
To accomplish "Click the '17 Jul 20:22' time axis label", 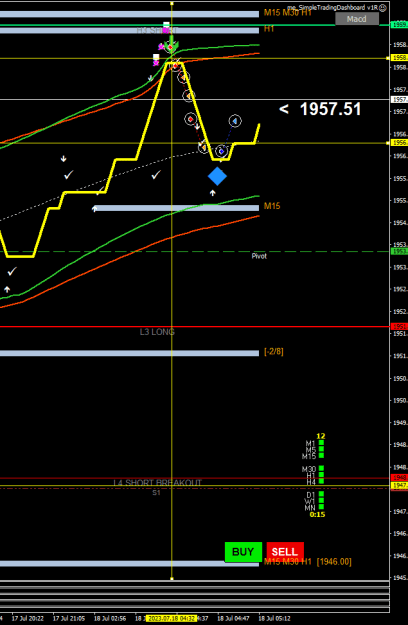I will [x=27, y=619].
